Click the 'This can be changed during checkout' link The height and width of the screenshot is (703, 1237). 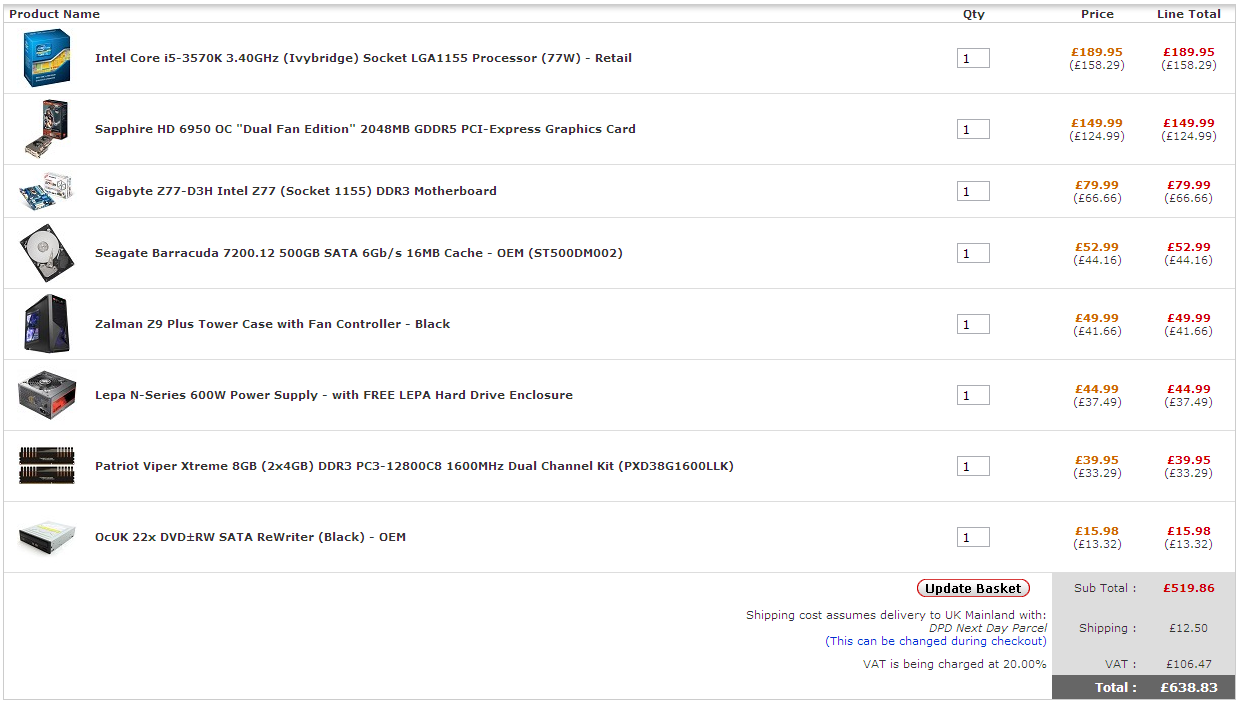tap(935, 641)
